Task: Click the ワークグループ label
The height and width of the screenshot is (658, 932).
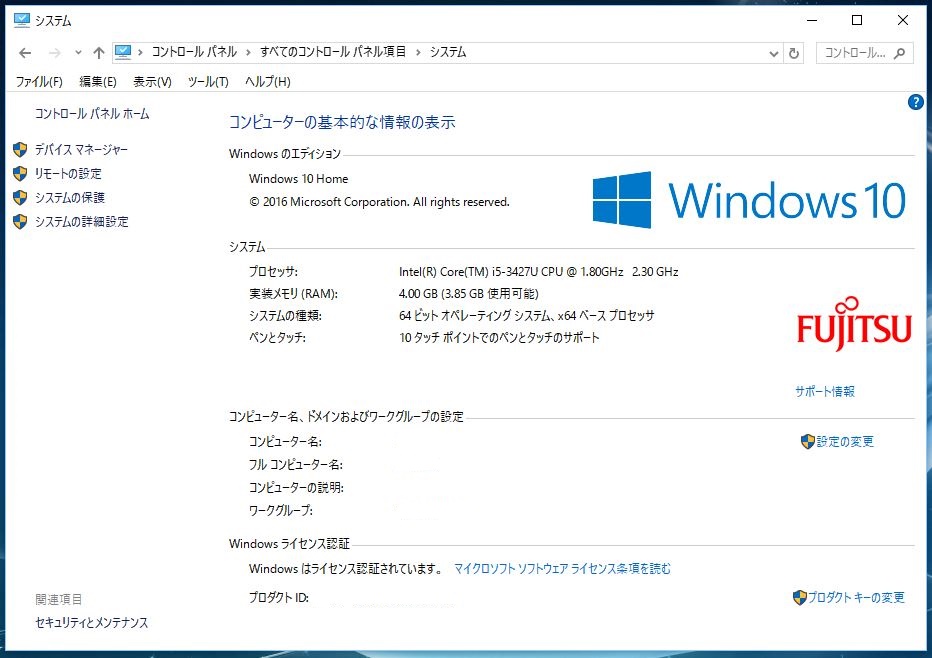Action: (x=281, y=510)
